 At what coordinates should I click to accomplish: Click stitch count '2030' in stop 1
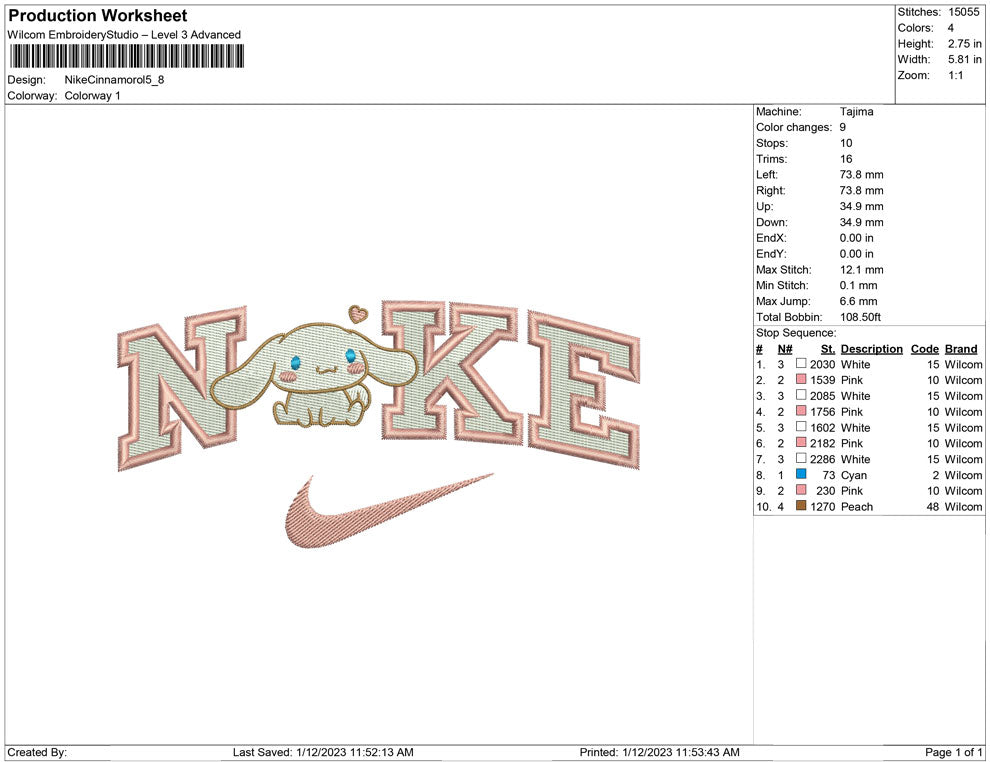(x=822, y=364)
